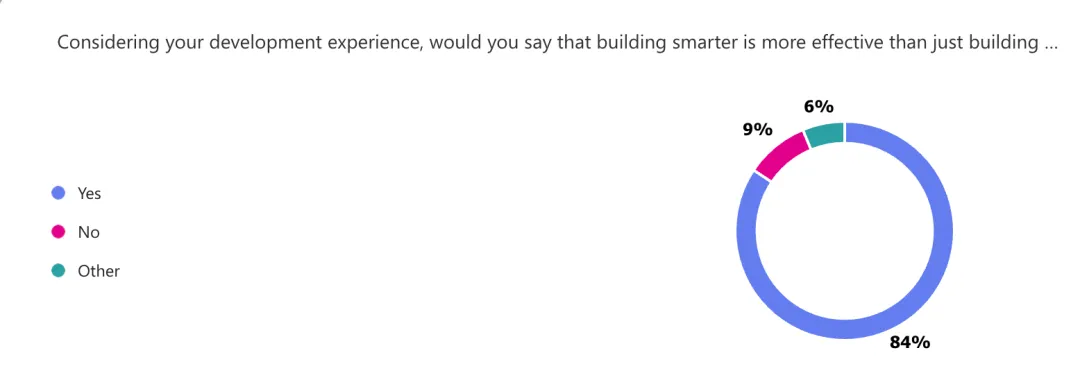Click the teal Other legend dot

[x=59, y=270]
